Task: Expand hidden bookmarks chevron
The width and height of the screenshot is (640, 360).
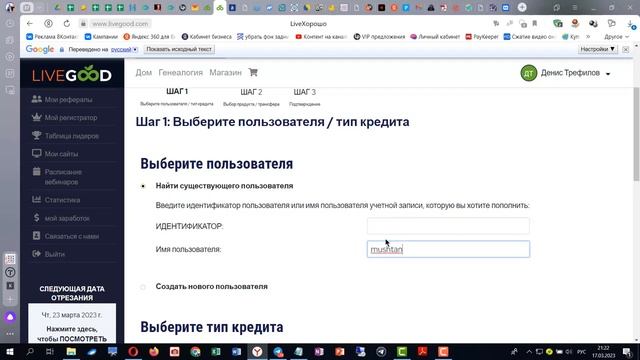Action: [588, 37]
